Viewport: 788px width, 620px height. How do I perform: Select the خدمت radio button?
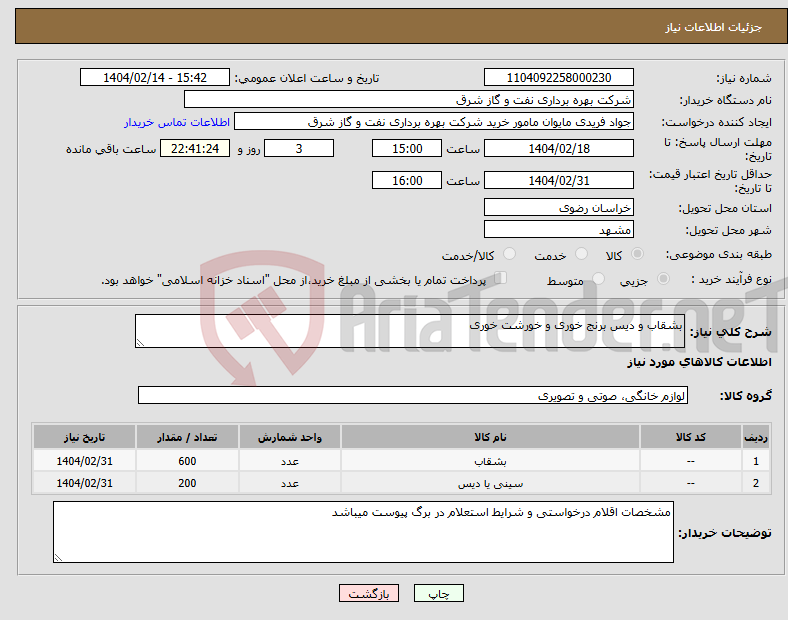point(581,254)
